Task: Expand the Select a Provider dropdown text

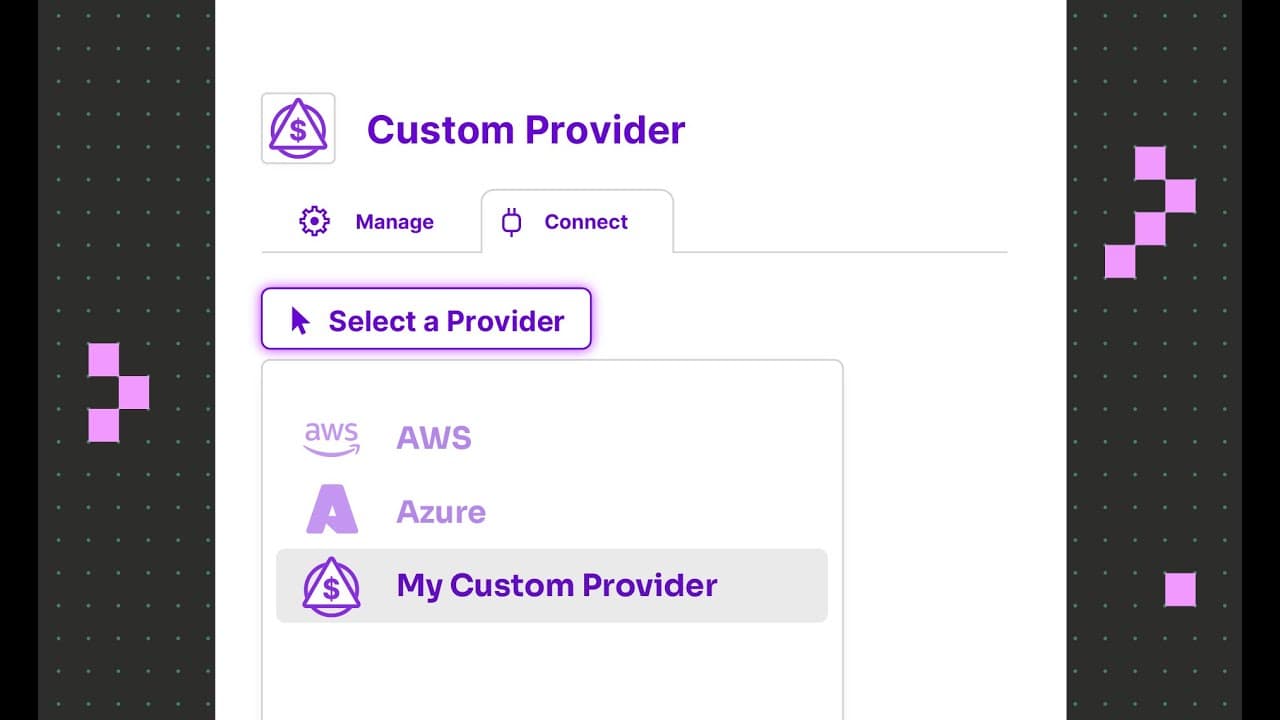Action: tap(446, 321)
